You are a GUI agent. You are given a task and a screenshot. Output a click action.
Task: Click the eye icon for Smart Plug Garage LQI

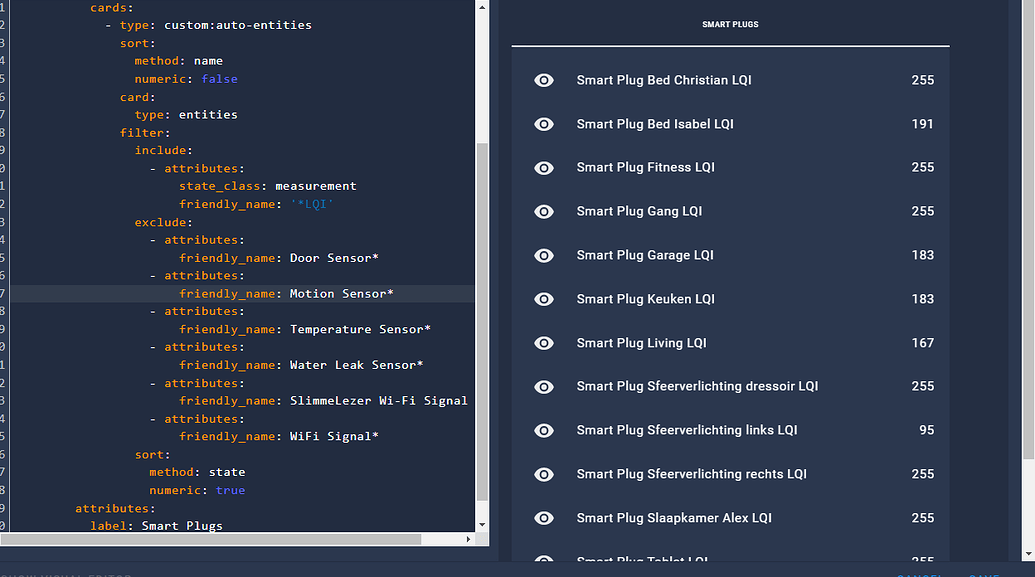coord(544,255)
